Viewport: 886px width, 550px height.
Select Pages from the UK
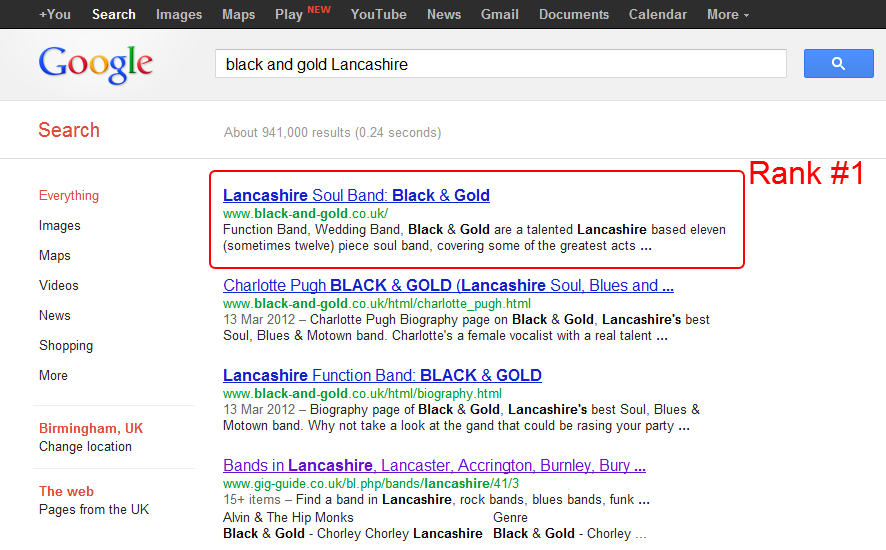tap(94, 509)
